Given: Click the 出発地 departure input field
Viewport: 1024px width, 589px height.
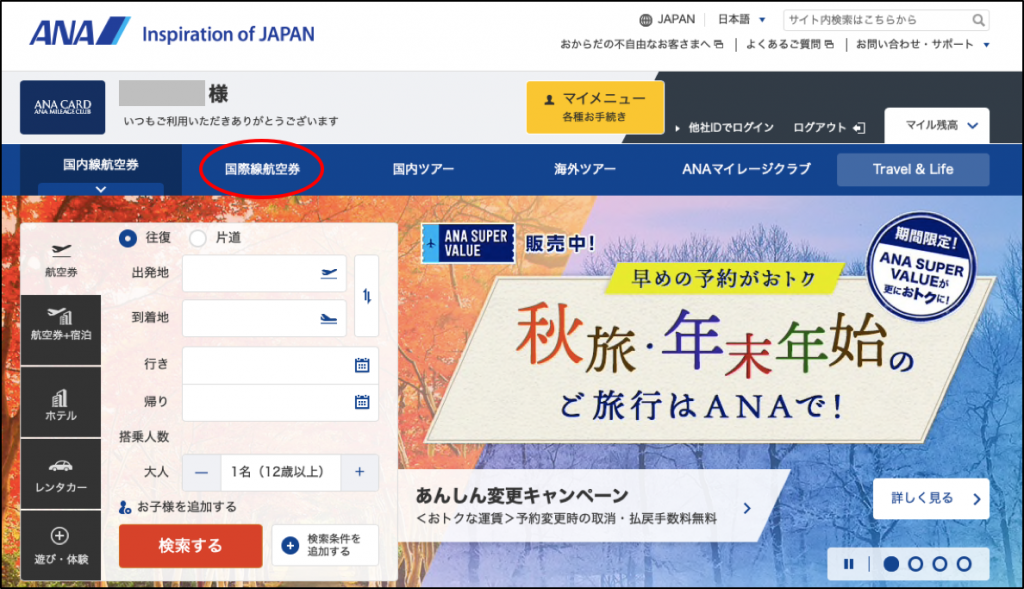Looking at the screenshot, I should [264, 274].
